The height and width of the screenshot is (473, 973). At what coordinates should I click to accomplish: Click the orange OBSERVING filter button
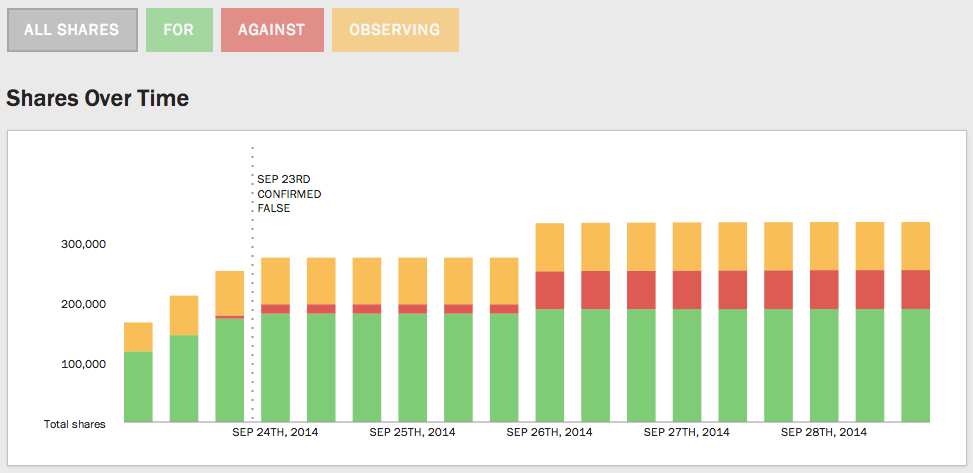coord(395,30)
